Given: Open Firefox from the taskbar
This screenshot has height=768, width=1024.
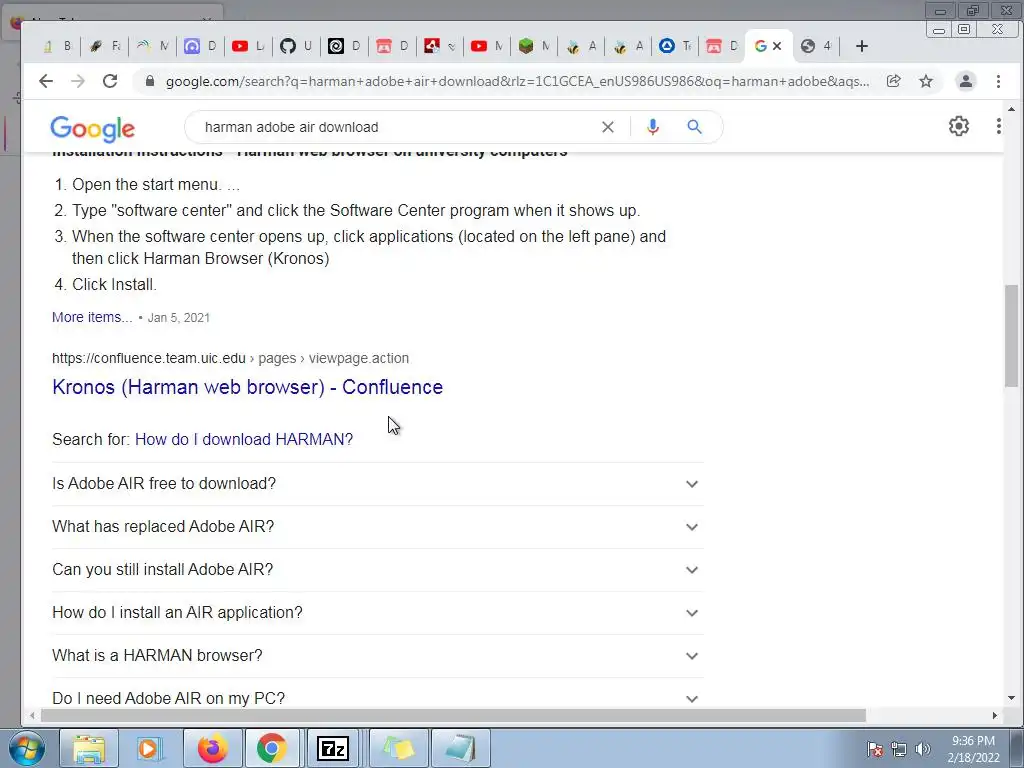Looking at the screenshot, I should 212,748.
